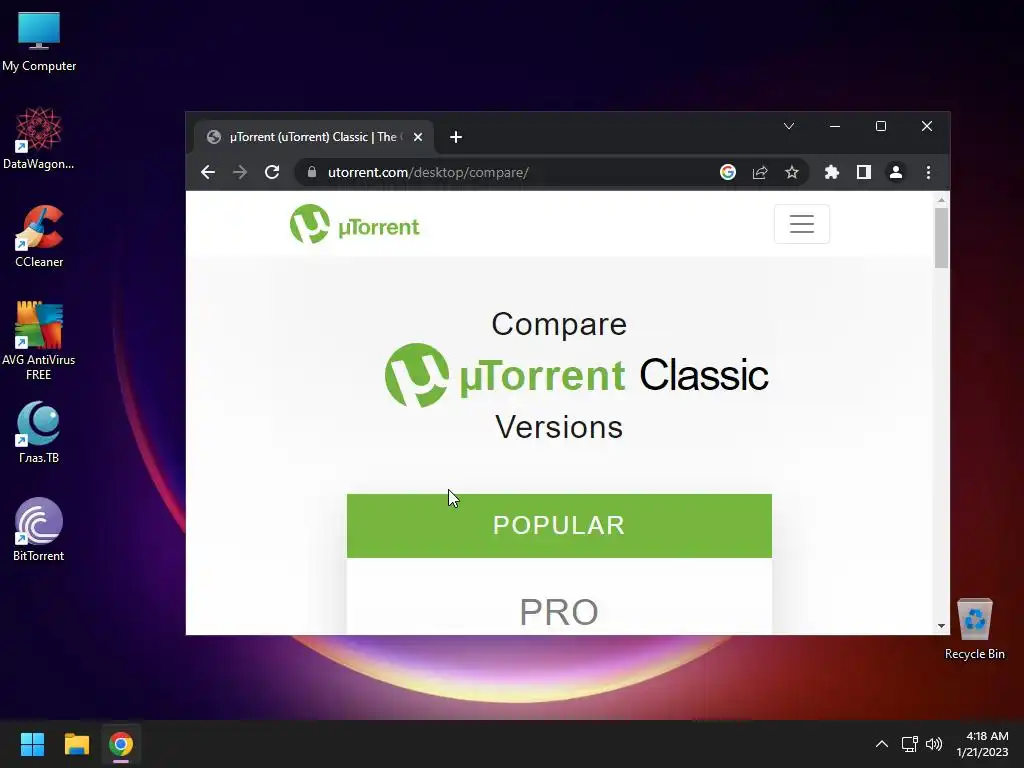Screen dimensions: 1024x768
Task: Open network tray icon
Action: (909, 744)
